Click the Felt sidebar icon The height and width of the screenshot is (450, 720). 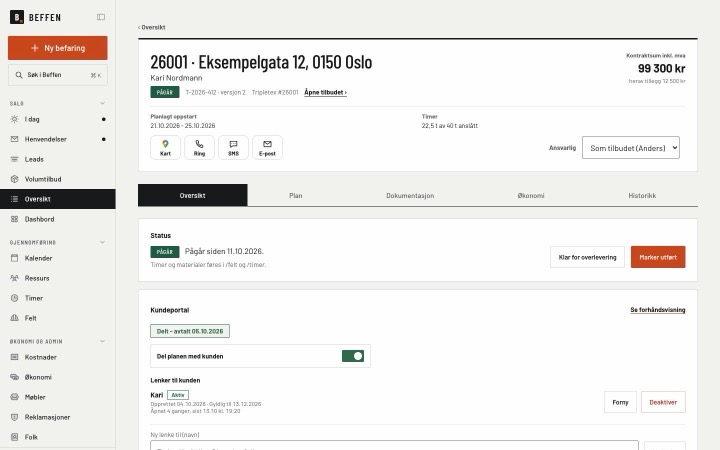click(15, 318)
